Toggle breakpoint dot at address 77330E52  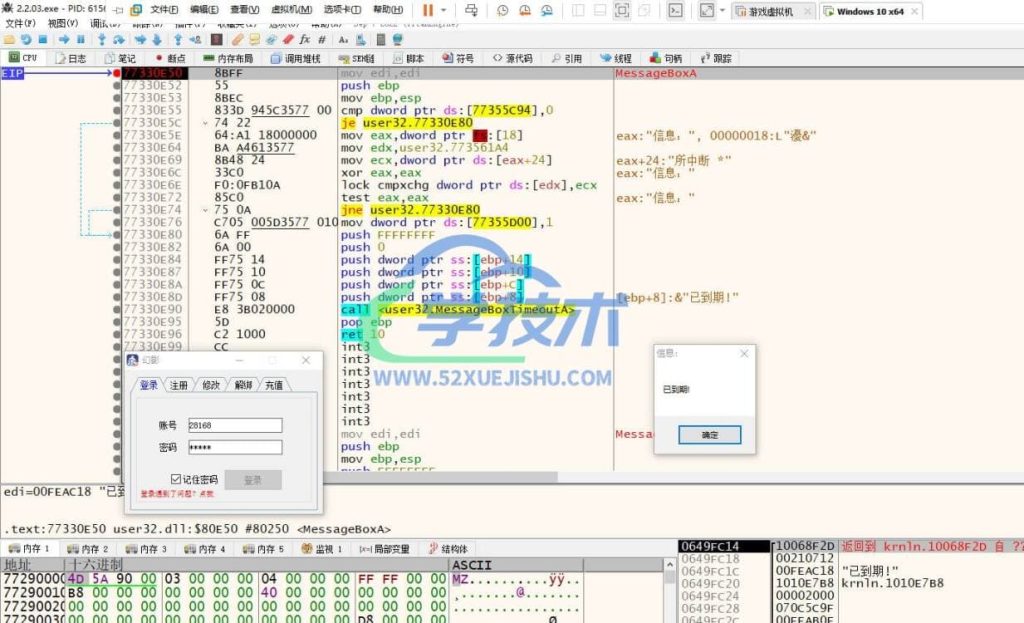tap(117, 86)
